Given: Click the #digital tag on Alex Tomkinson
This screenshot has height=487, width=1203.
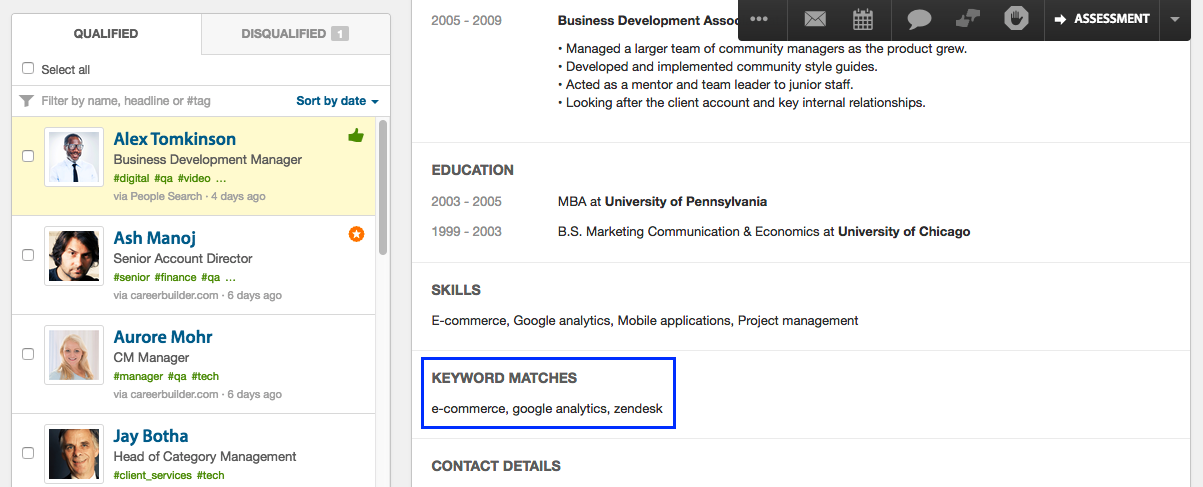Looking at the screenshot, I should [131, 179].
